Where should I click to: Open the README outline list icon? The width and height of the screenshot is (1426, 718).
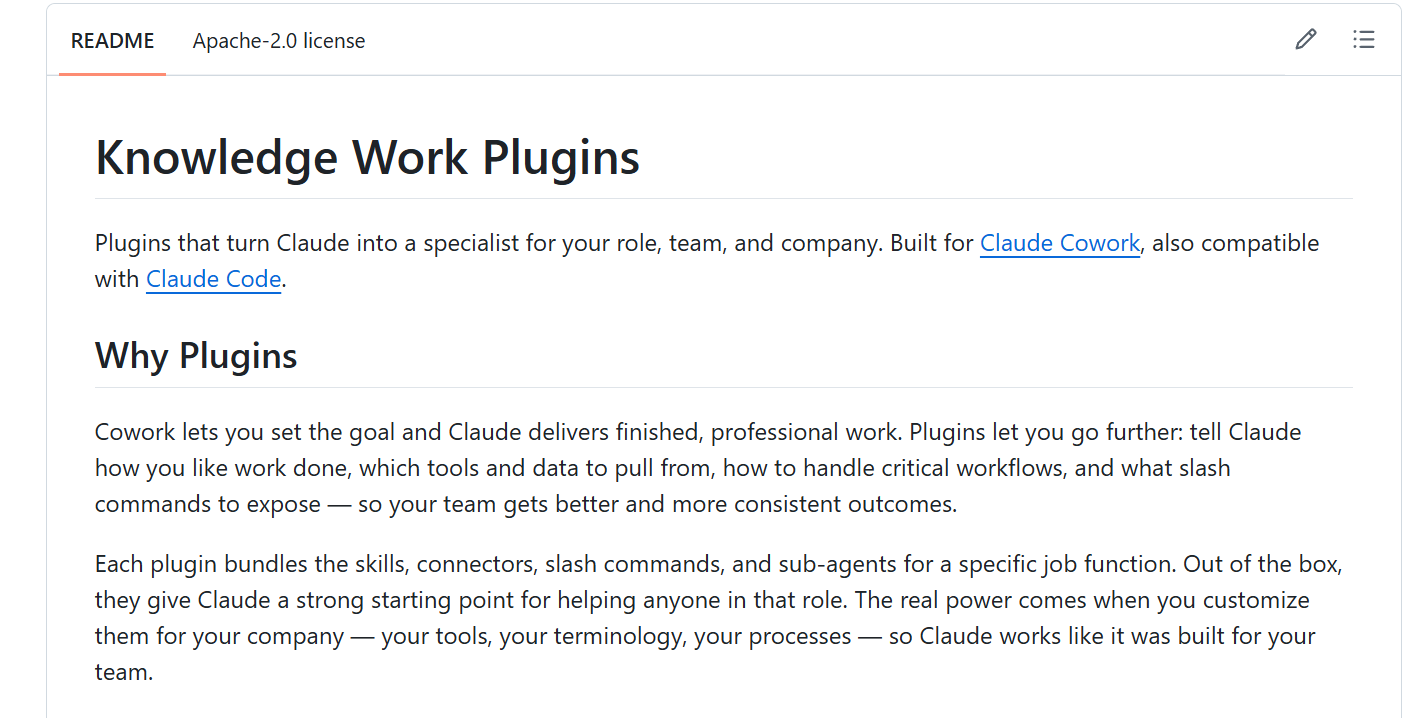coord(1363,40)
